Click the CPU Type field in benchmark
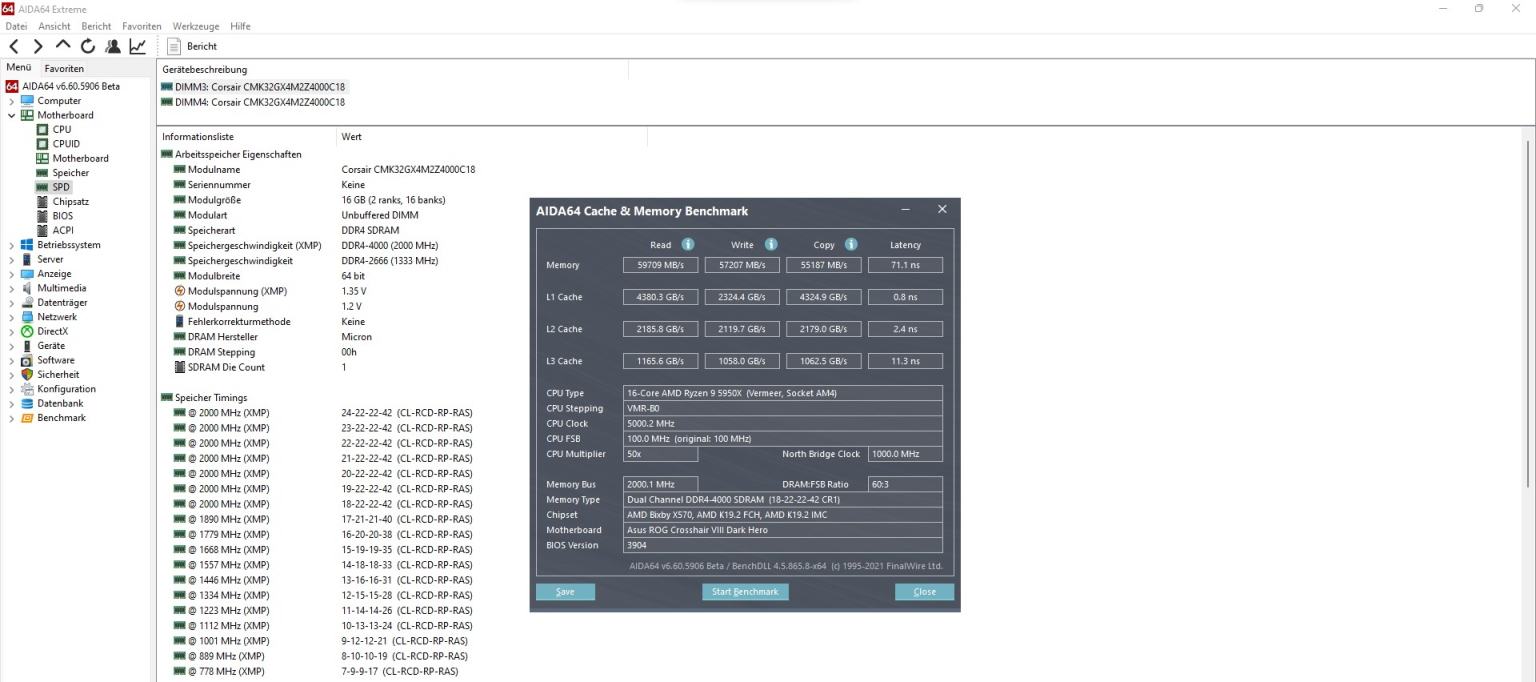This screenshot has height=682, width=1536. point(782,393)
